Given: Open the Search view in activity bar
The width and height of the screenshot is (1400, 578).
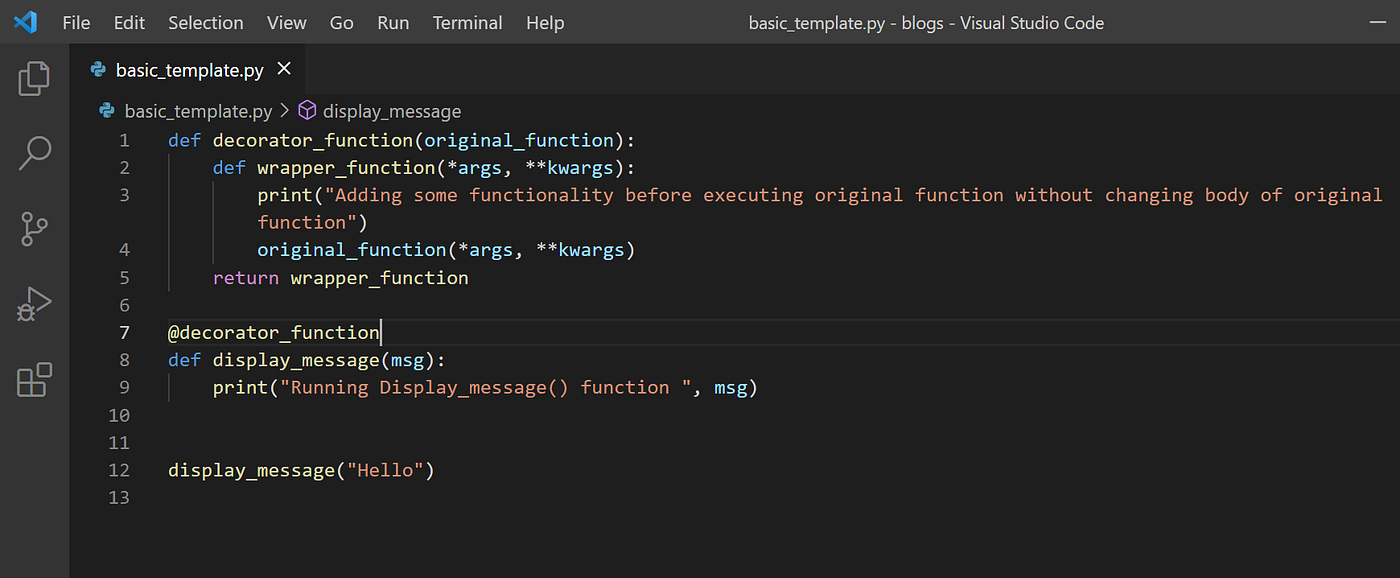Looking at the screenshot, I should click(34, 153).
